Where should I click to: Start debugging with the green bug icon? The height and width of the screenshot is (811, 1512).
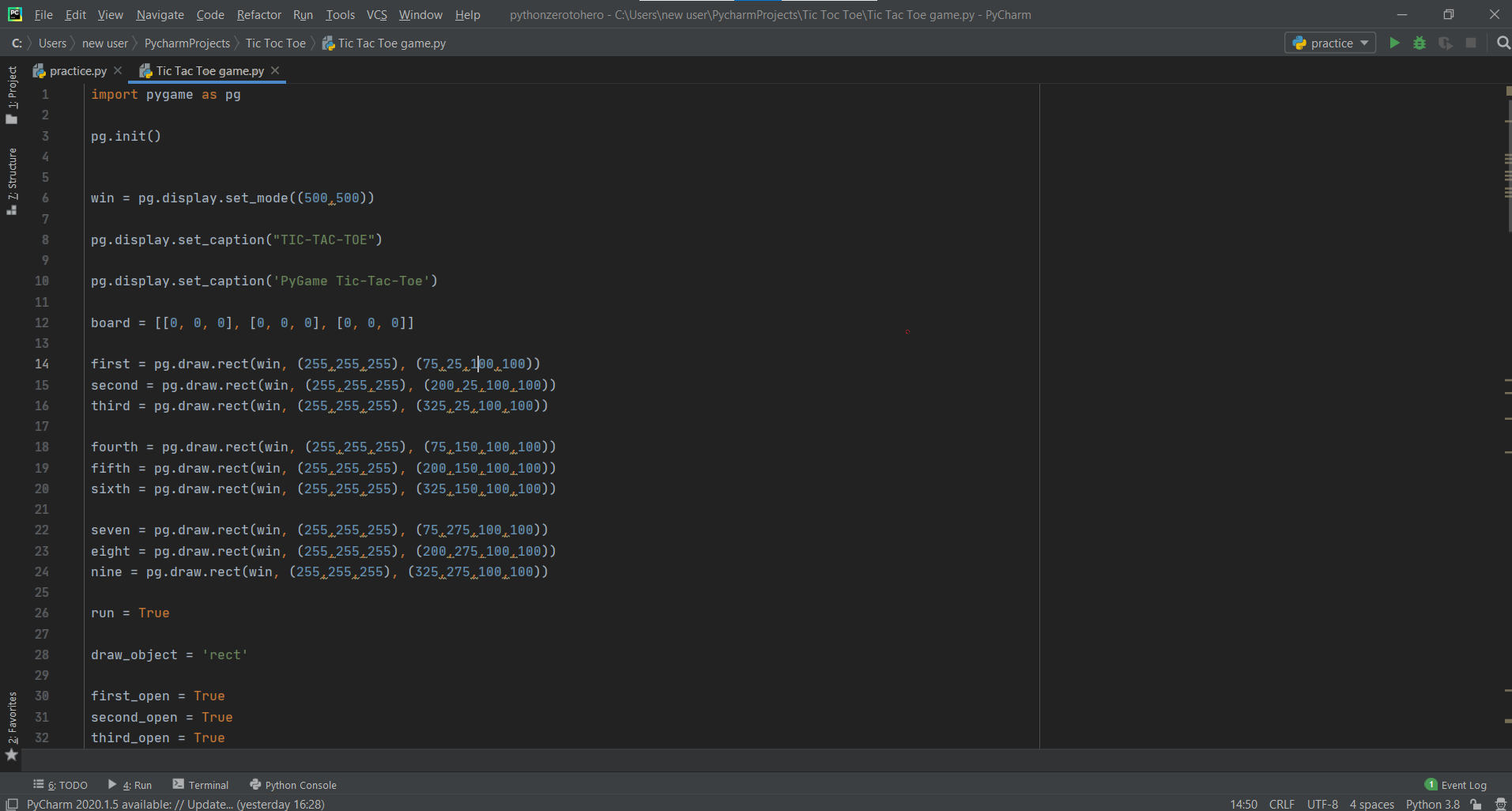[x=1420, y=43]
